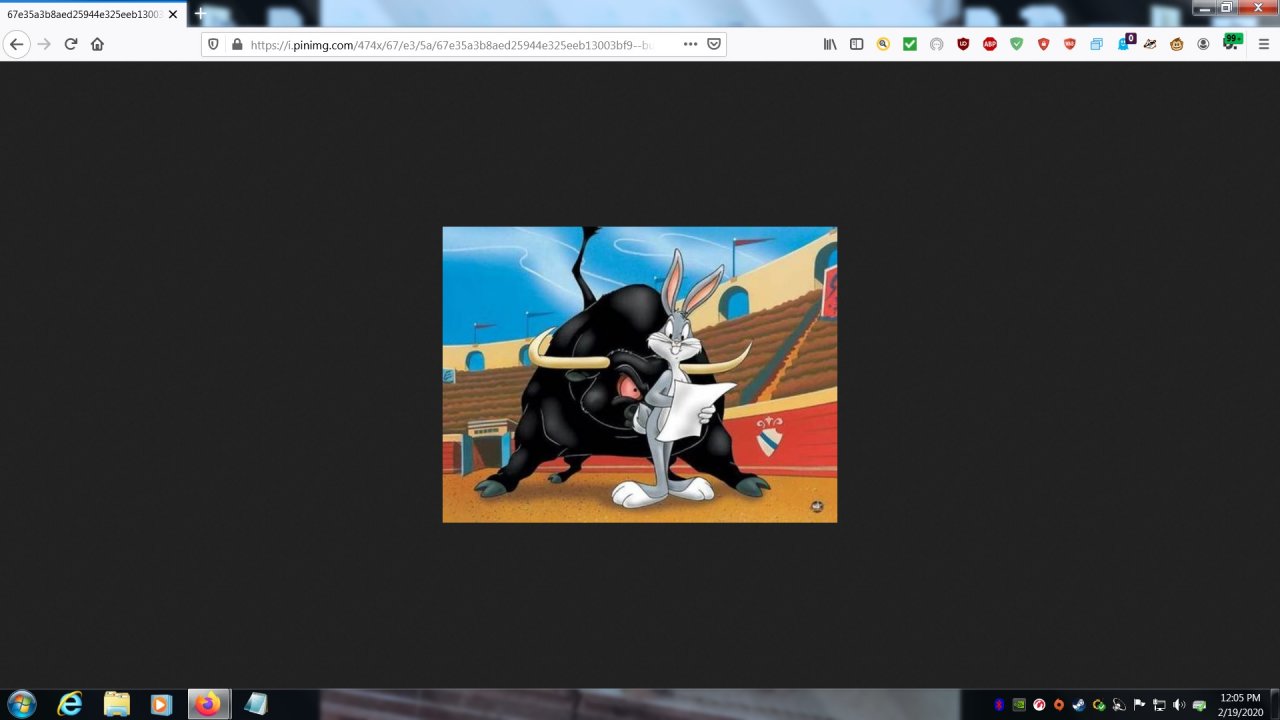Save page to Pocket

pyautogui.click(x=714, y=44)
